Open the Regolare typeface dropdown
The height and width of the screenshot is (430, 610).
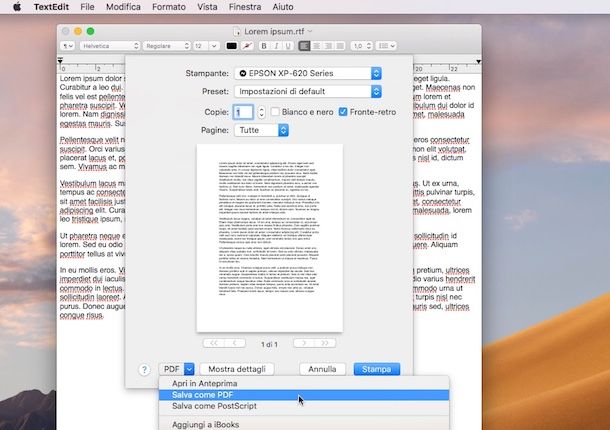pos(167,46)
